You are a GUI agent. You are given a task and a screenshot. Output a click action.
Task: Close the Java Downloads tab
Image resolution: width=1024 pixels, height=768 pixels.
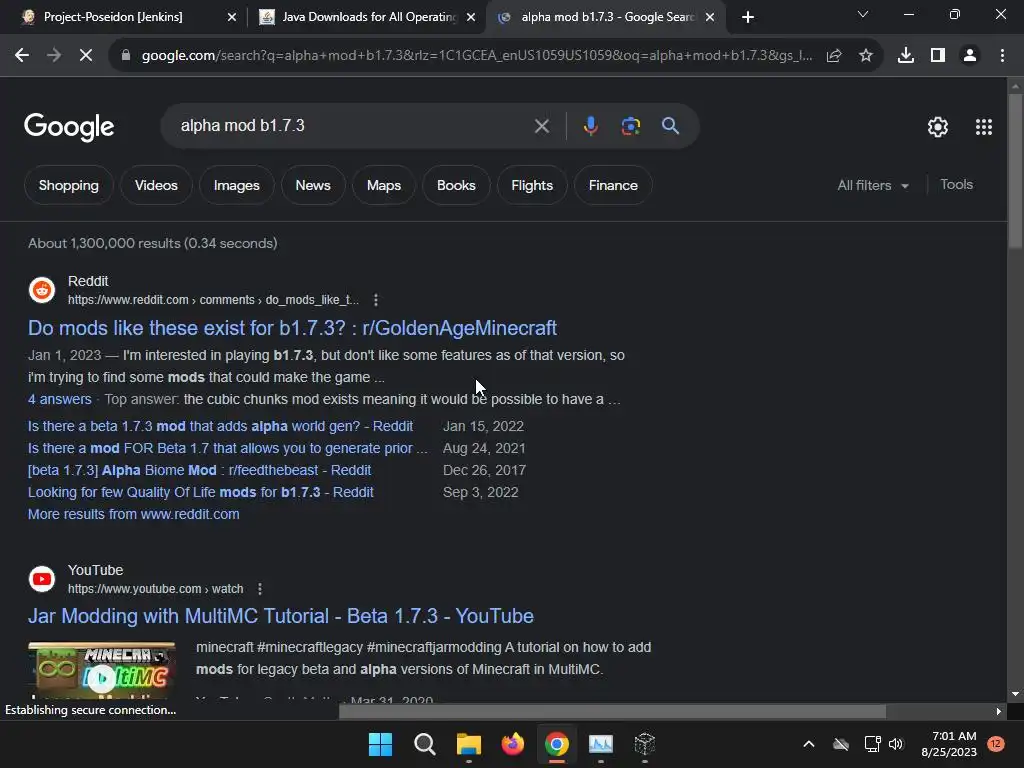pyautogui.click(x=471, y=17)
